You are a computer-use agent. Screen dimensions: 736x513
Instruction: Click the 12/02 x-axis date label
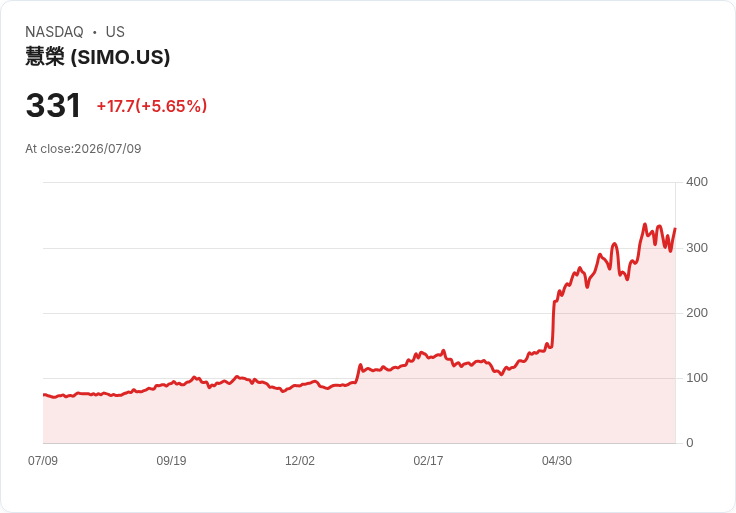coord(300,460)
